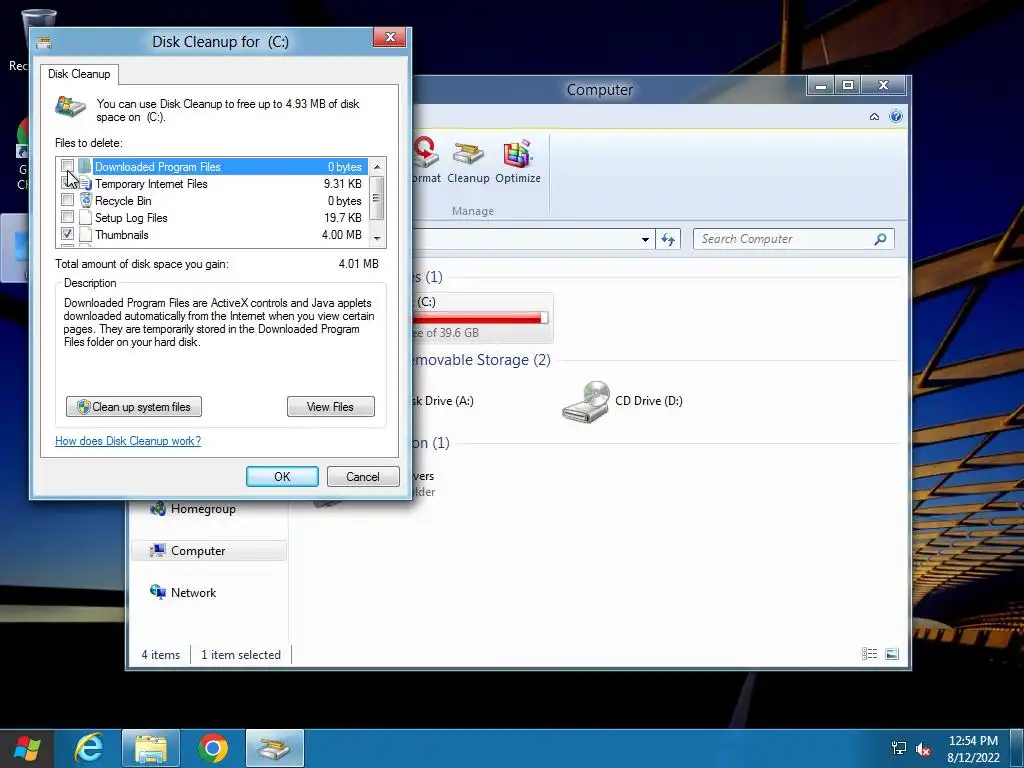Screen dimensions: 1024x768
Task: Open the CD Drive (D:) icon
Action: click(x=586, y=402)
